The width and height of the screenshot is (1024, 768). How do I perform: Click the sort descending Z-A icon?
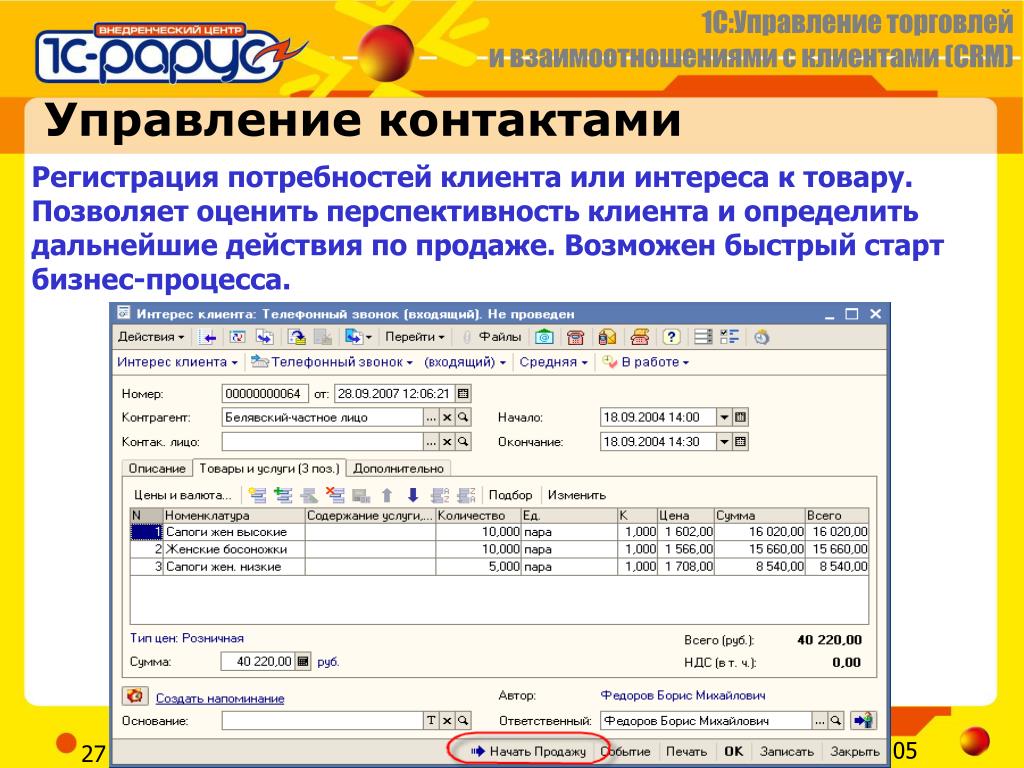(x=466, y=495)
